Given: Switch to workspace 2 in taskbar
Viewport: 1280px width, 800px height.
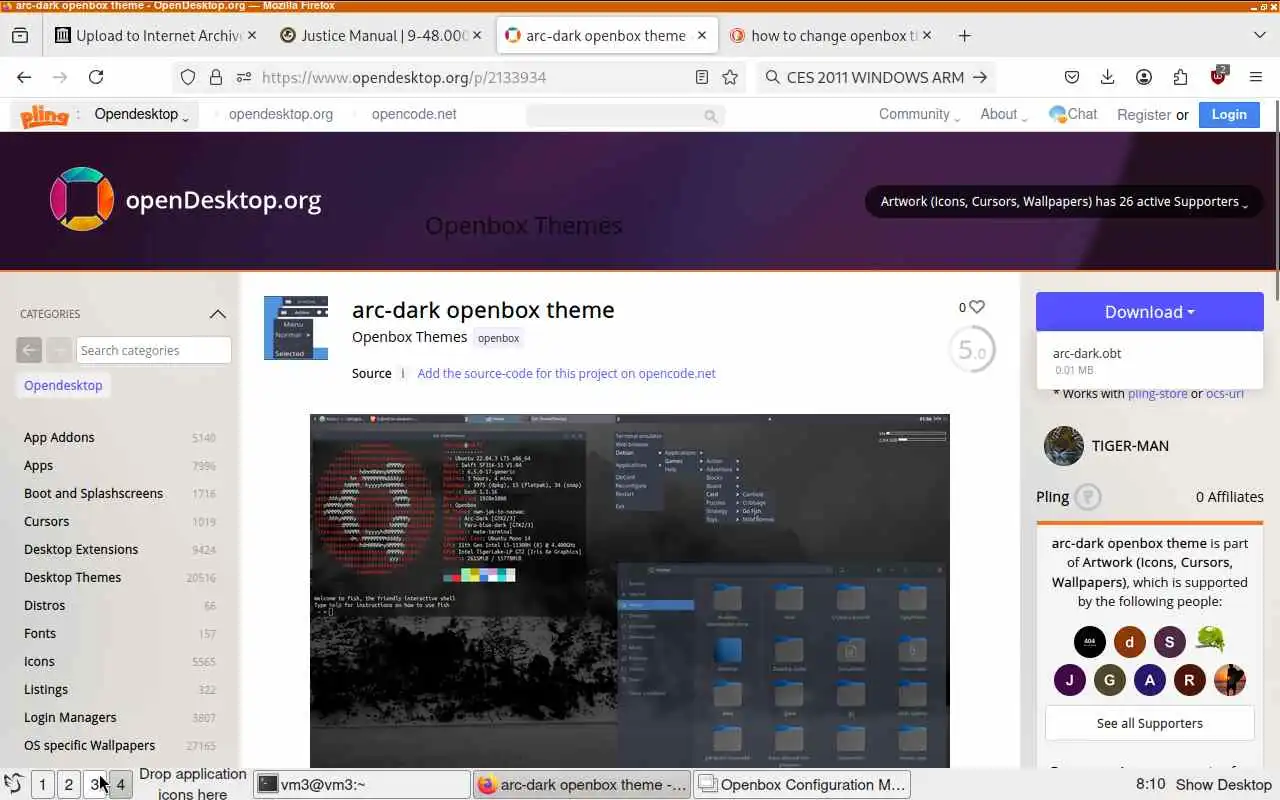Looking at the screenshot, I should [68, 784].
